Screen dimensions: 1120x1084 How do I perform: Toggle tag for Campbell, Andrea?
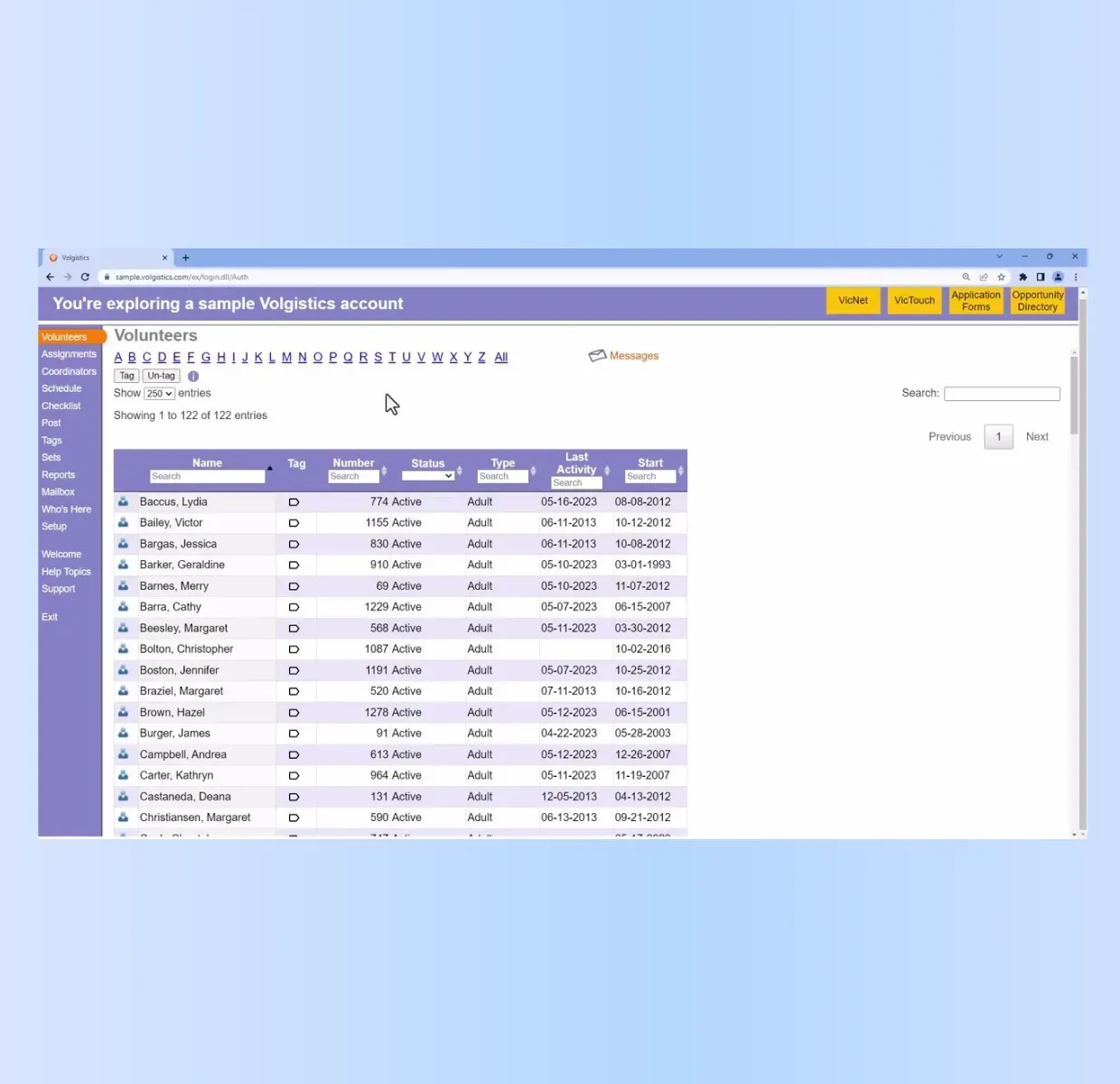pos(294,755)
